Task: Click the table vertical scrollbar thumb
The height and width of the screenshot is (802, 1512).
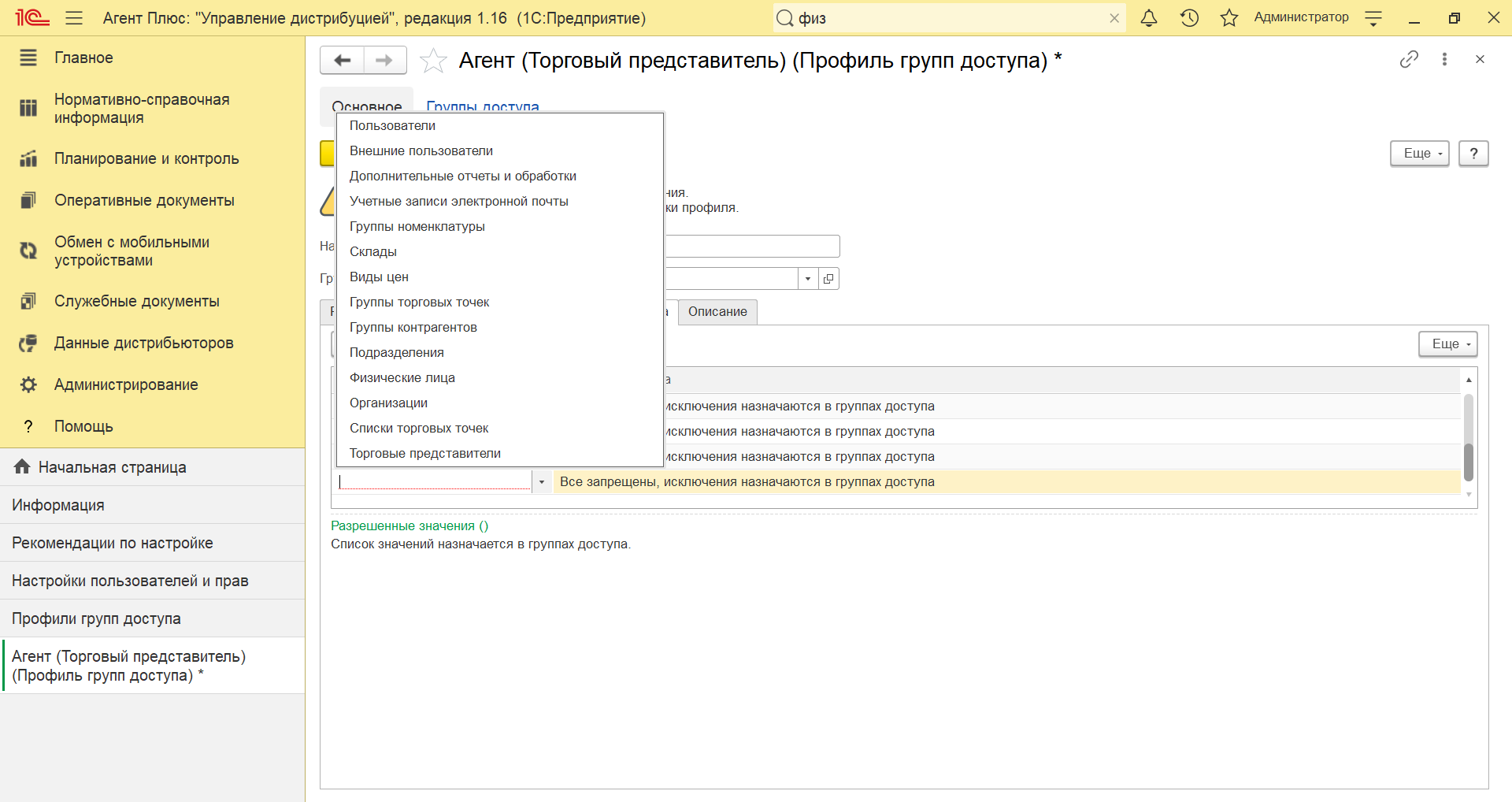Action: [1469, 462]
